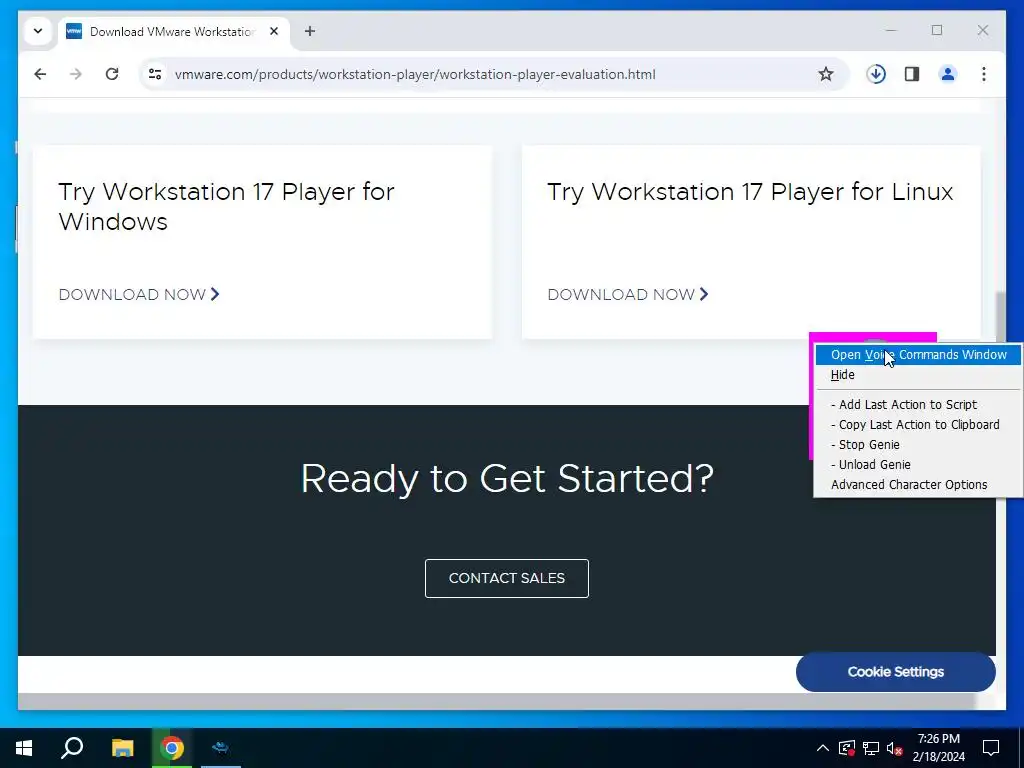The width and height of the screenshot is (1024, 768).
Task: Click 'Try Workstation 17 Player for Linux' heading
Action: coord(750,192)
